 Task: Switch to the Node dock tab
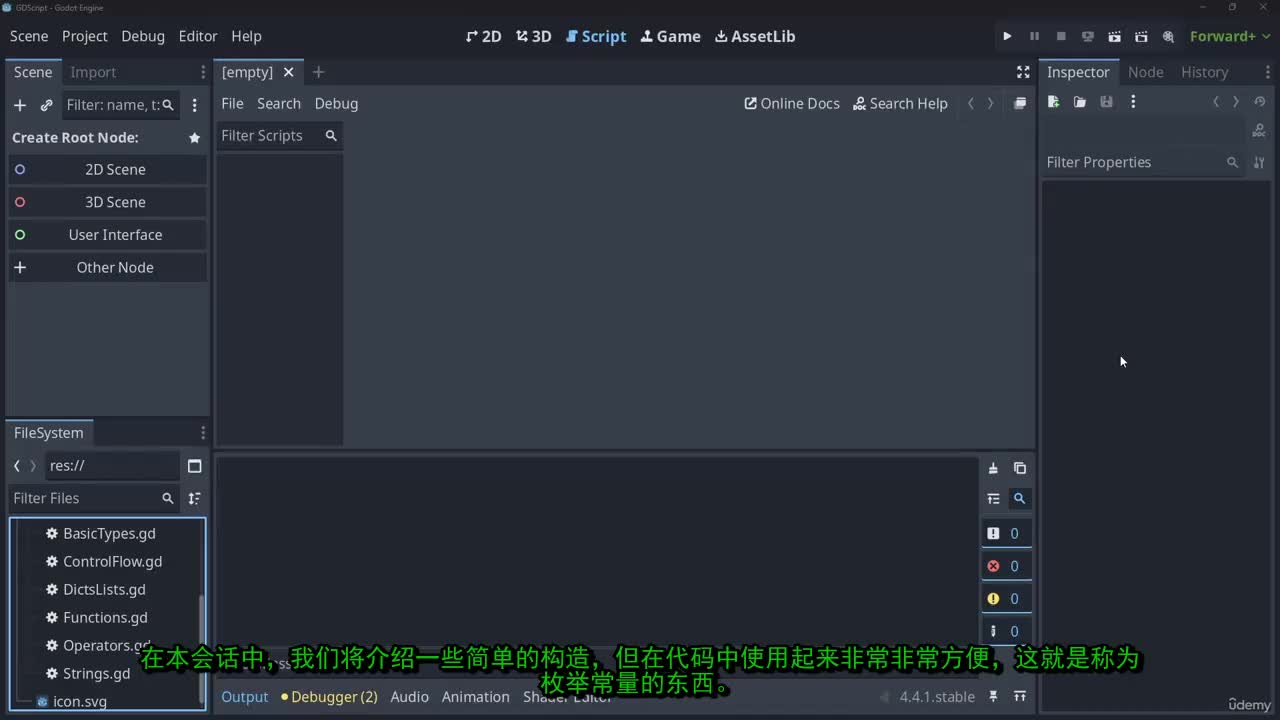click(x=1145, y=72)
